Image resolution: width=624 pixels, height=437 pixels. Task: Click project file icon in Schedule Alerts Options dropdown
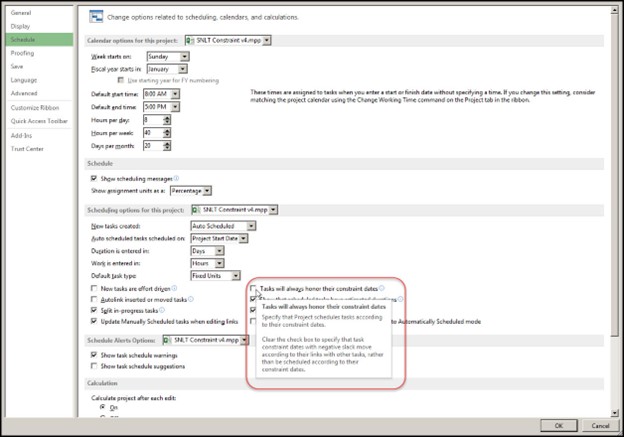(x=166, y=340)
